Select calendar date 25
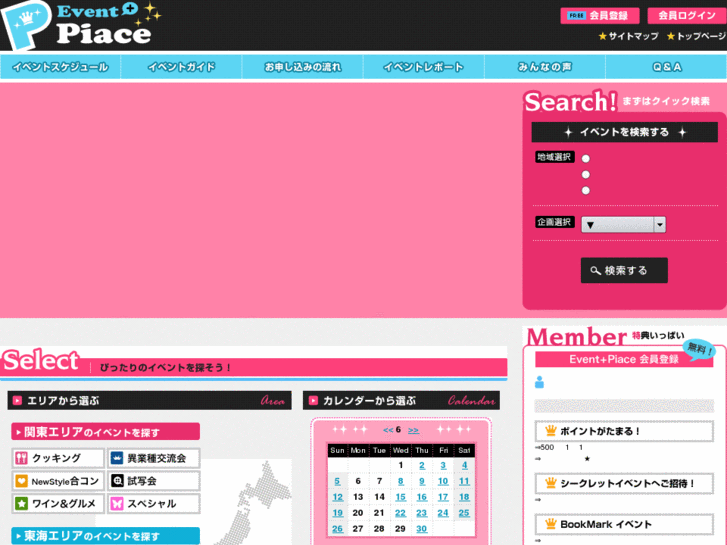The image size is (727, 545). point(464,513)
